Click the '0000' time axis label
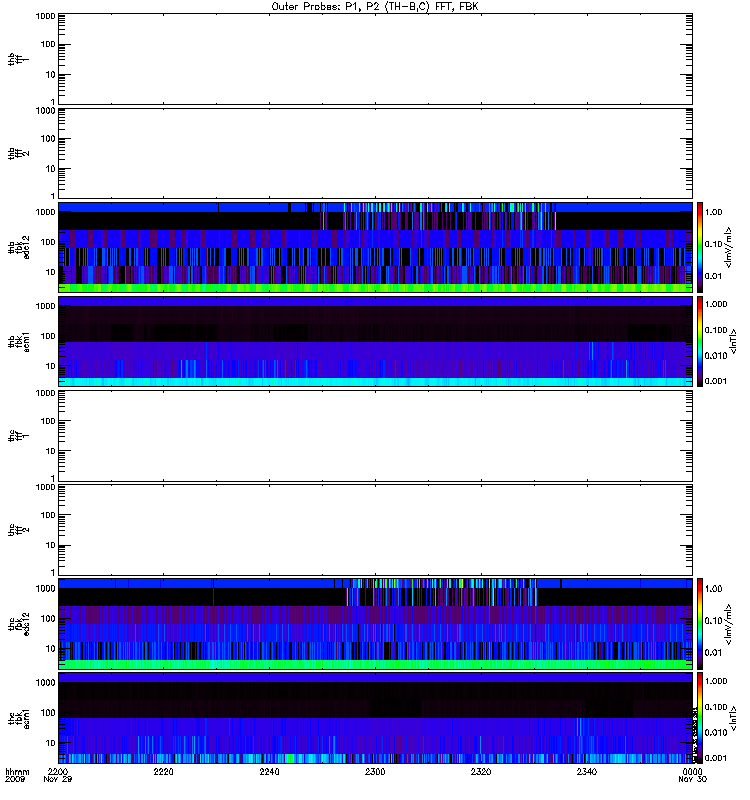The image size is (750, 800). pos(692,771)
